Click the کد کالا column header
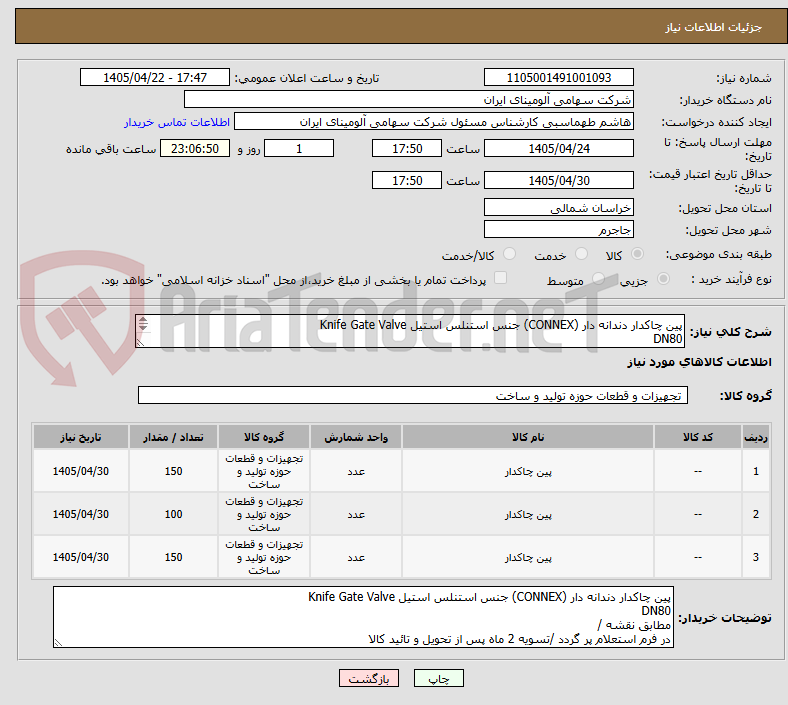788x705 pixels. point(698,437)
